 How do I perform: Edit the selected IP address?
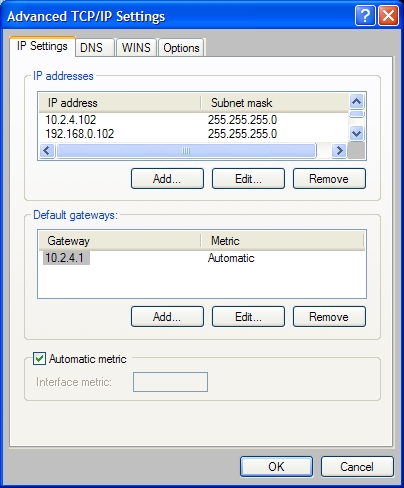tap(248, 179)
